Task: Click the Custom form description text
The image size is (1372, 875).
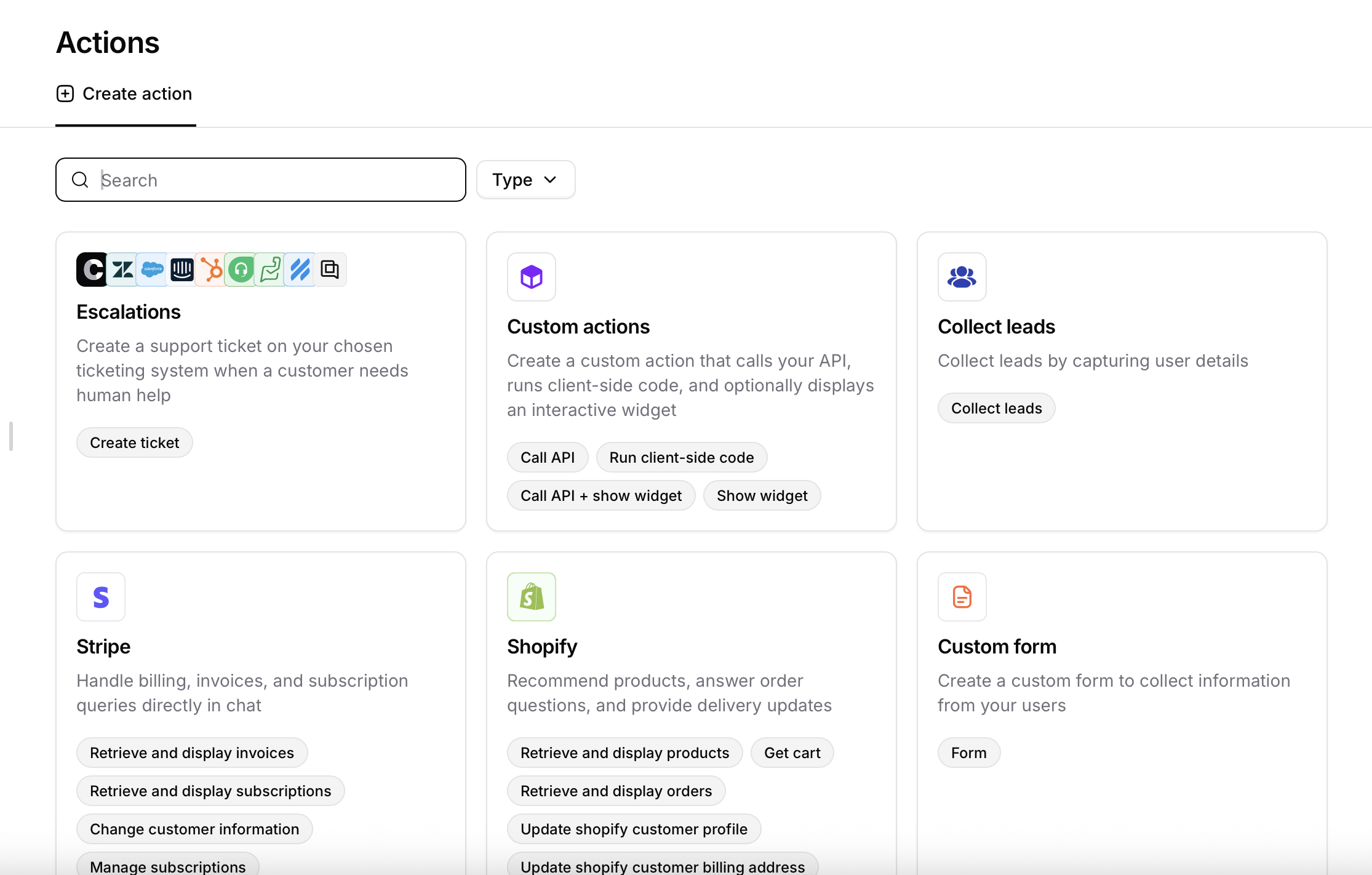Action: [x=1114, y=693]
